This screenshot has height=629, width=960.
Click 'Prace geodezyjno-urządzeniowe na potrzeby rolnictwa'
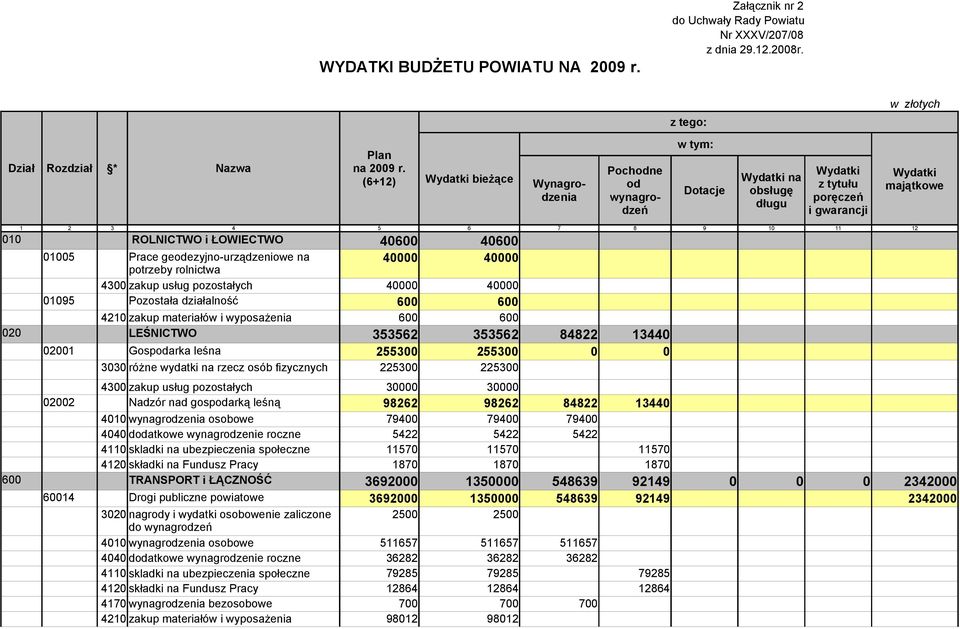click(219, 263)
